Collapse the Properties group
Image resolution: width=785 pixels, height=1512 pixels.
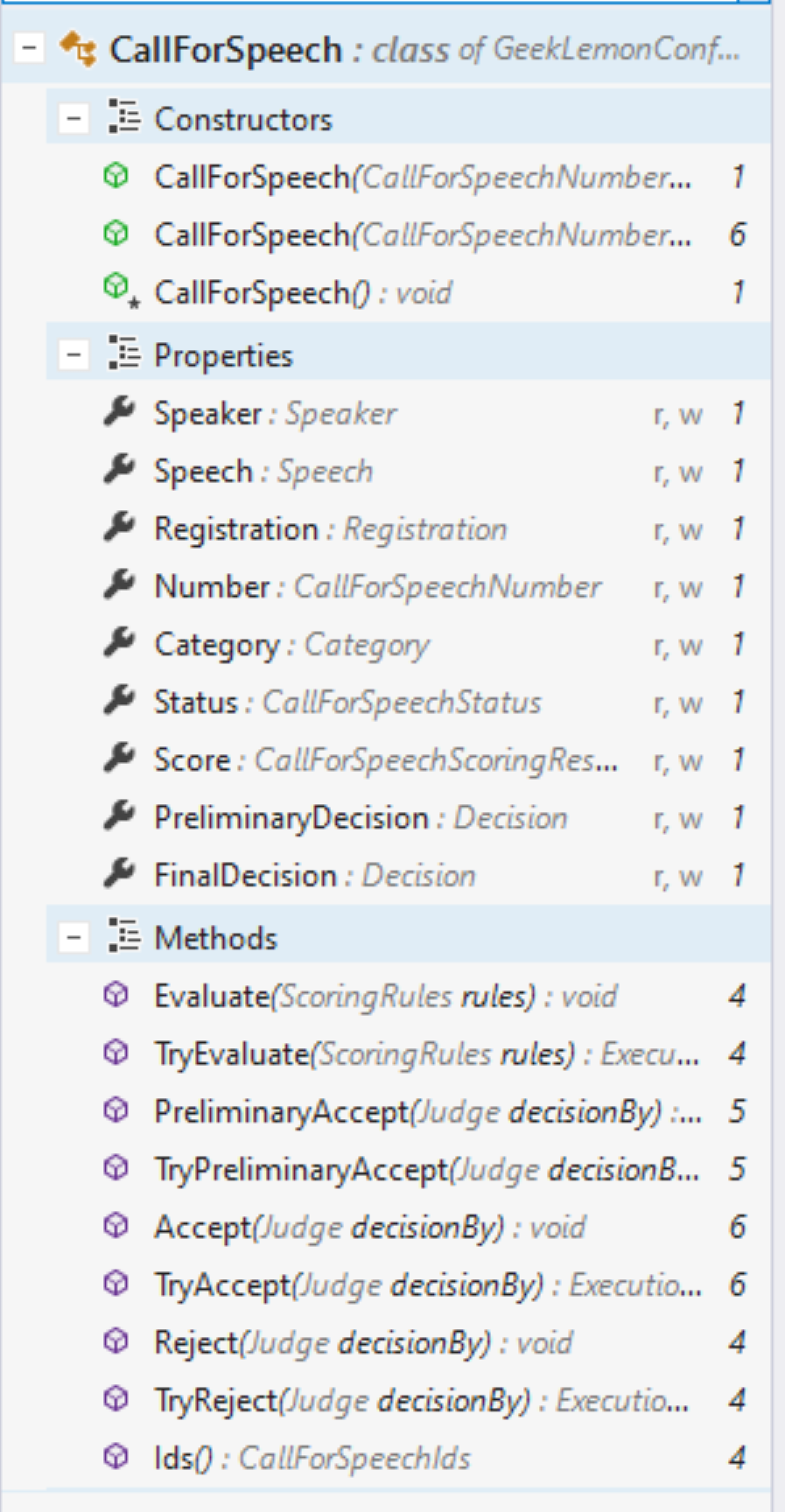[x=74, y=354]
